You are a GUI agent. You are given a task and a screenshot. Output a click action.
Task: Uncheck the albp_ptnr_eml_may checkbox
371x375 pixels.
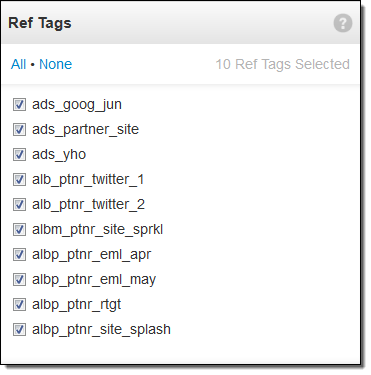(19, 279)
